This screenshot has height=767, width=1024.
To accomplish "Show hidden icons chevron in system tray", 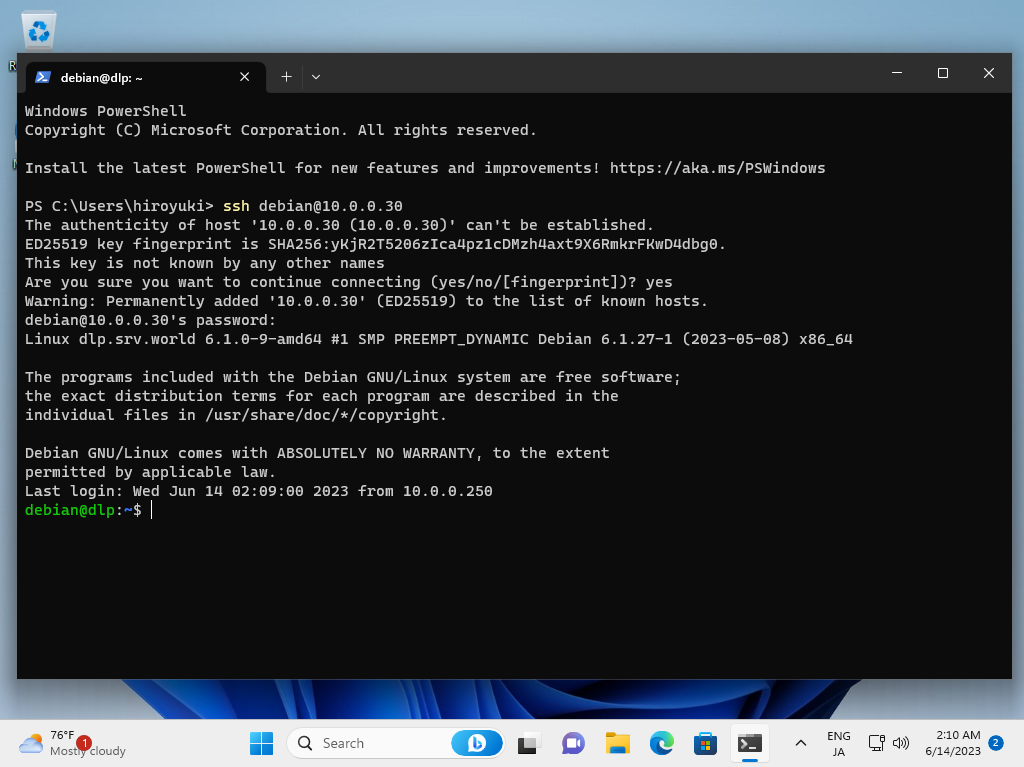I will tap(801, 743).
